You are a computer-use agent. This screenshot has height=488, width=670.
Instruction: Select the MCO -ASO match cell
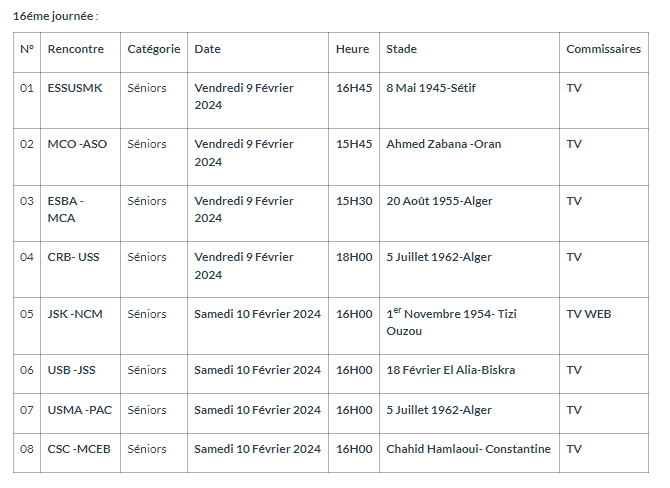tap(77, 144)
